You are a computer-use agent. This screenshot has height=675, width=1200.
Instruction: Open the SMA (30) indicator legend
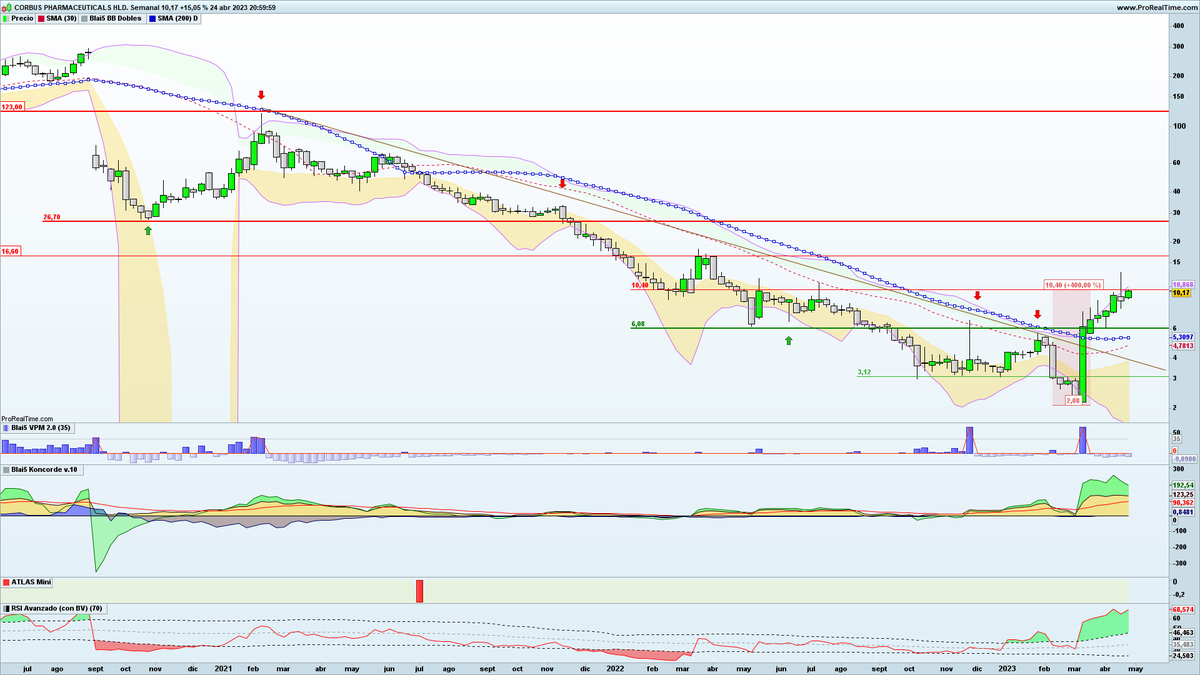(55, 18)
